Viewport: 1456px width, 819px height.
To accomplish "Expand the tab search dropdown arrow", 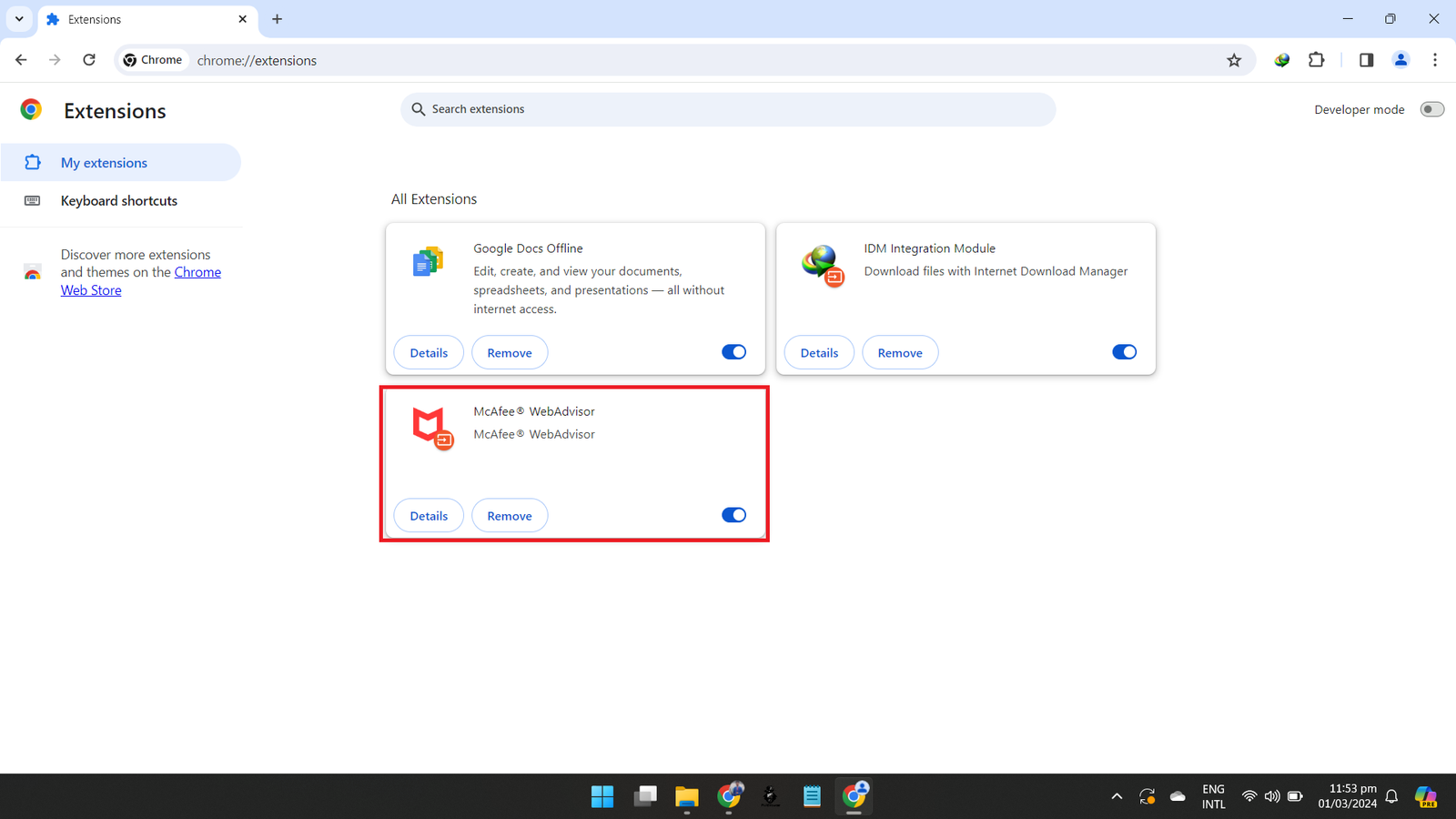I will pyautogui.click(x=19, y=19).
